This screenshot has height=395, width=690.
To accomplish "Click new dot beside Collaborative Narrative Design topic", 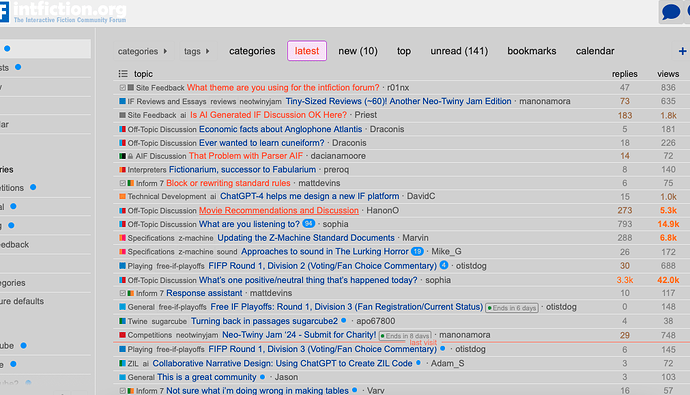I will coord(418,363).
